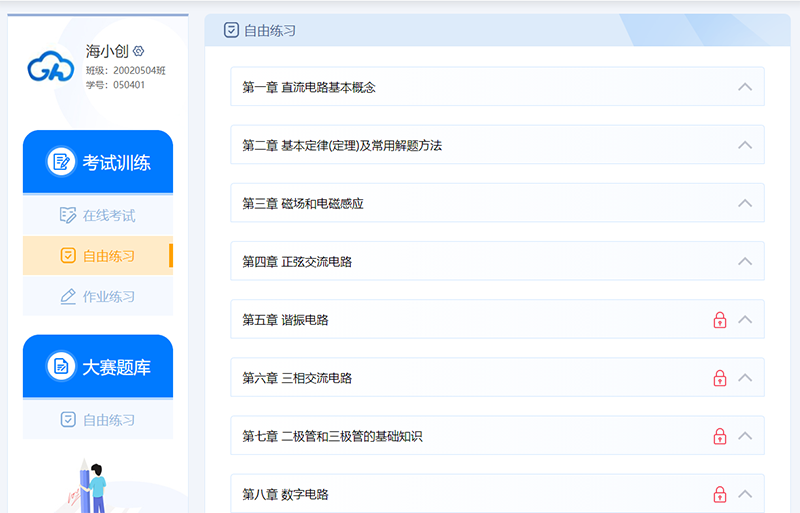The height and width of the screenshot is (513, 800).
Task: Click the 大赛题库 header icon
Action: 61,366
